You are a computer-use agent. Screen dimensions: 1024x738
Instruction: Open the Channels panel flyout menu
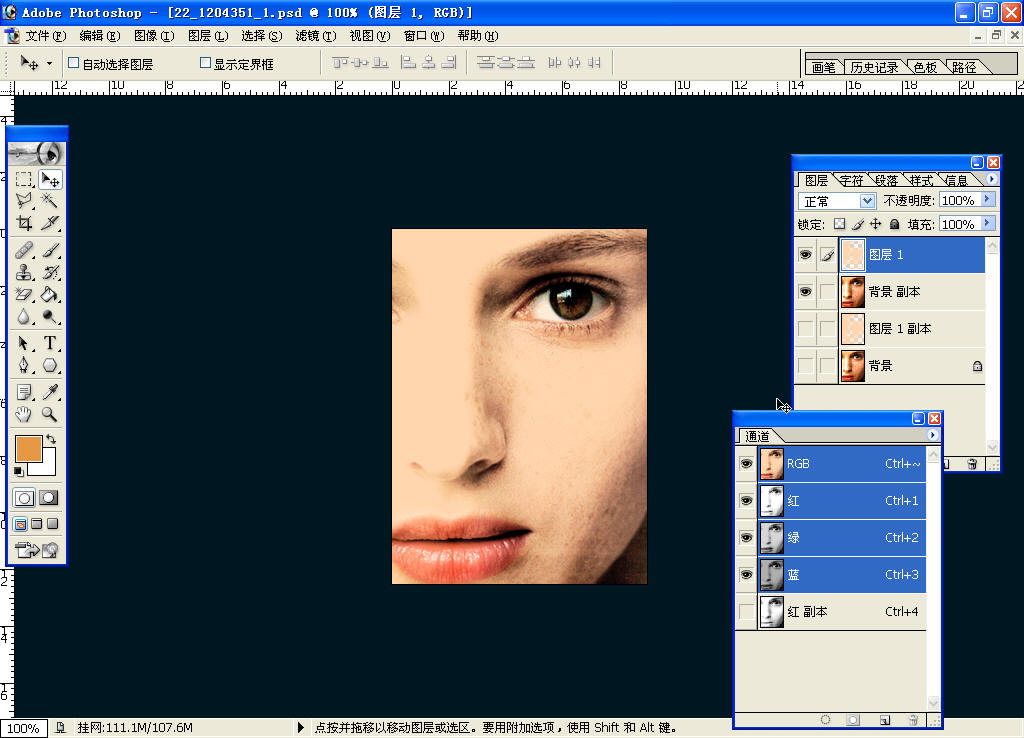coord(933,435)
